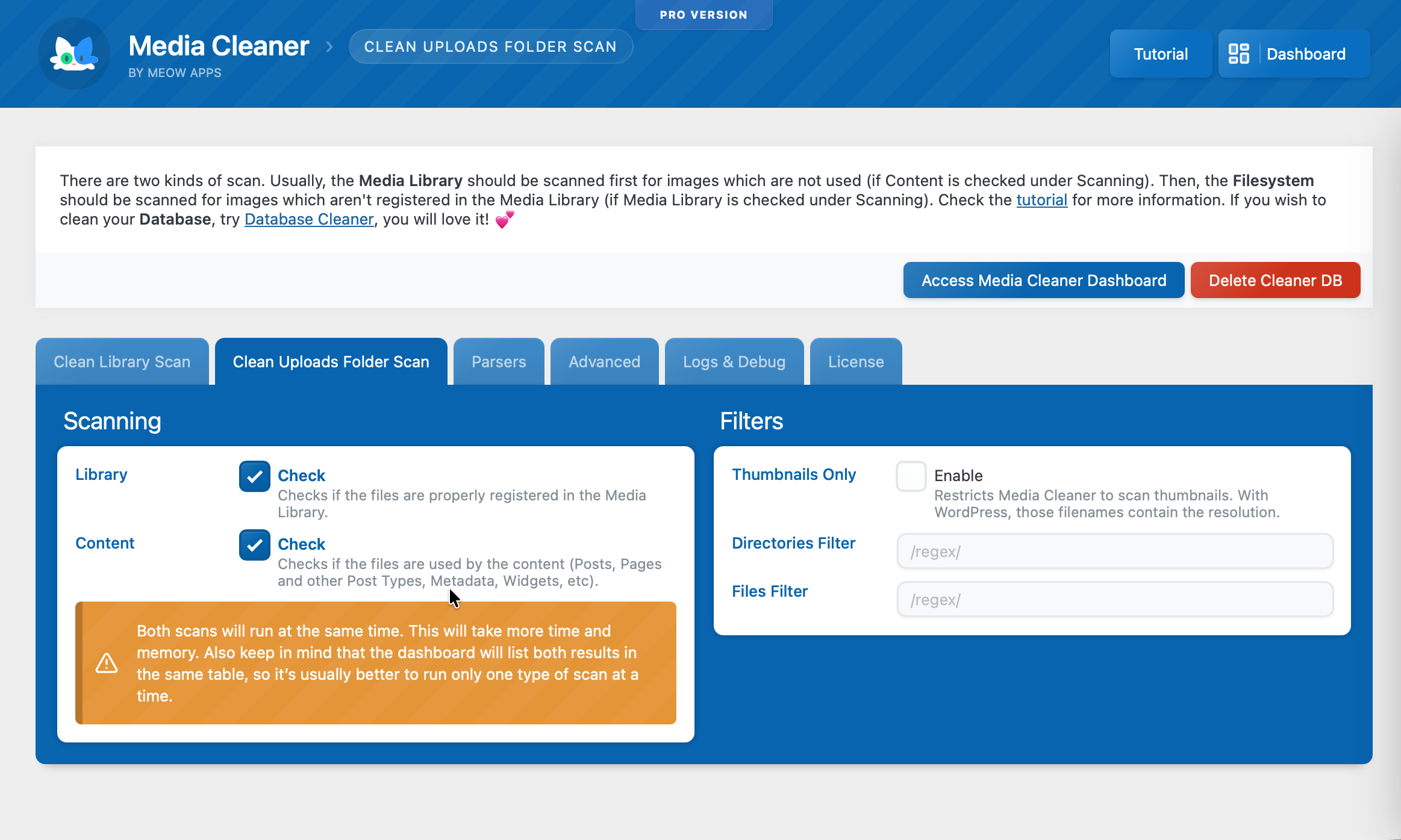Enable the Thumbnails Only checkbox
The width and height of the screenshot is (1401, 840).
911,476
